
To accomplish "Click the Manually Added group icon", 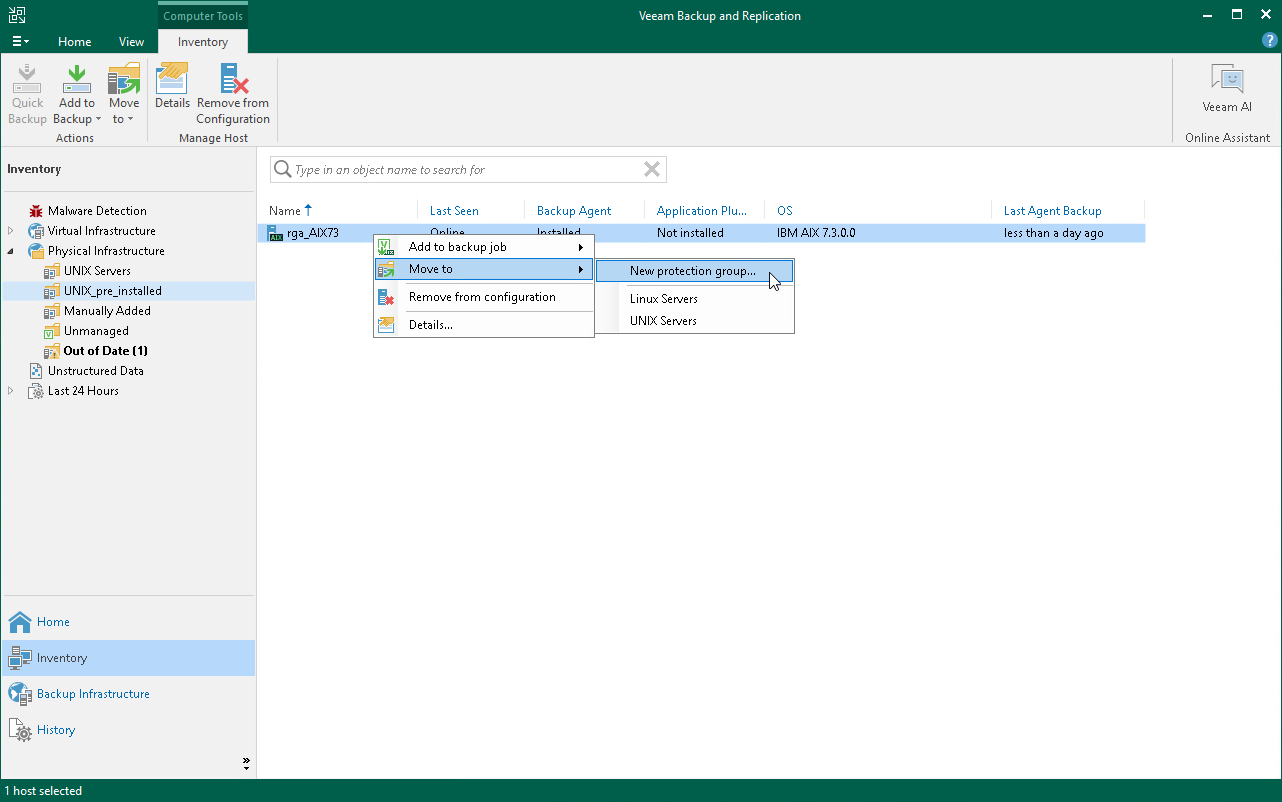I will pyautogui.click(x=52, y=311).
